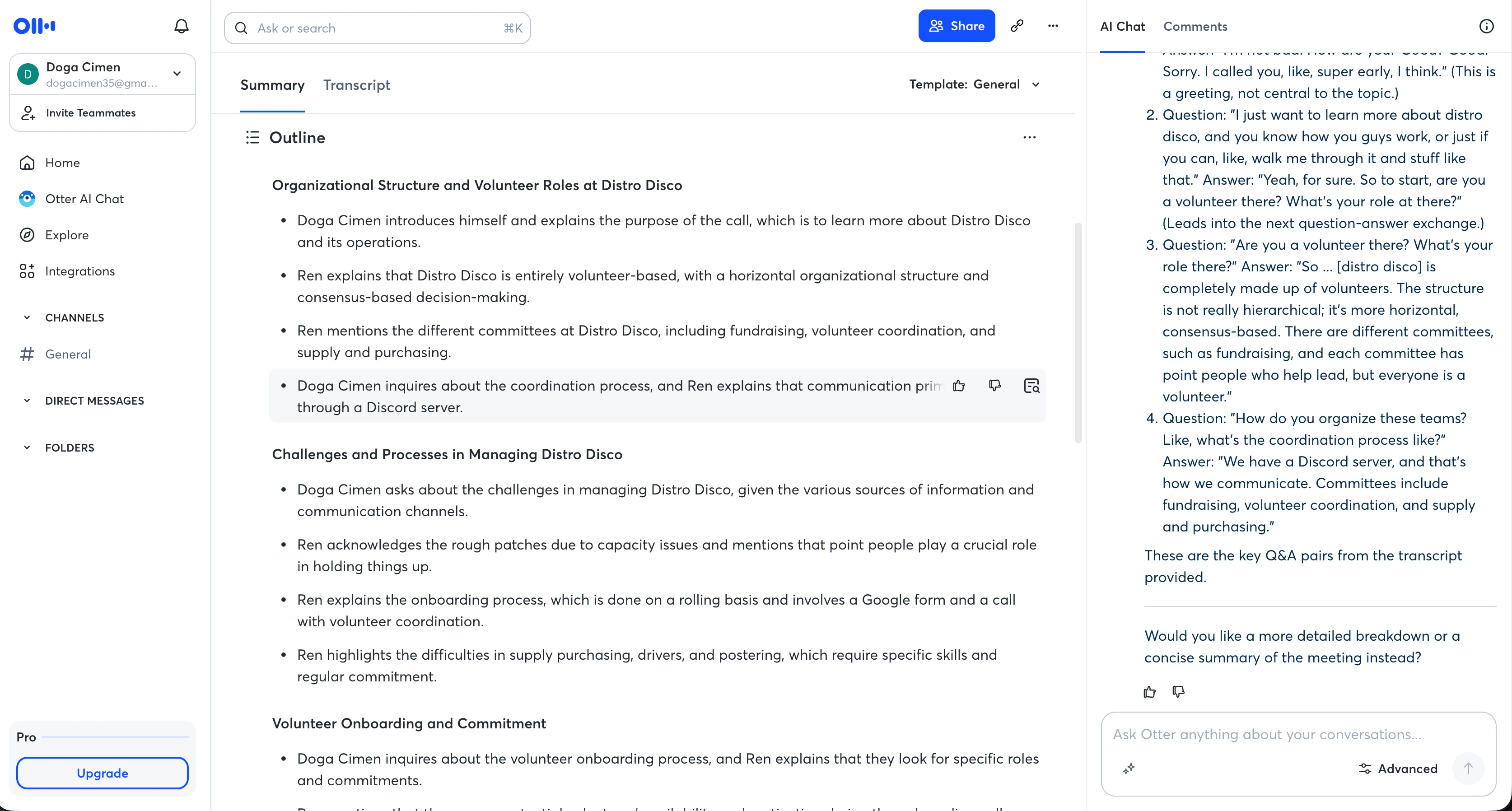Thumbs up the Discord server bullet
Viewport: 1512px width, 811px height.
959,386
